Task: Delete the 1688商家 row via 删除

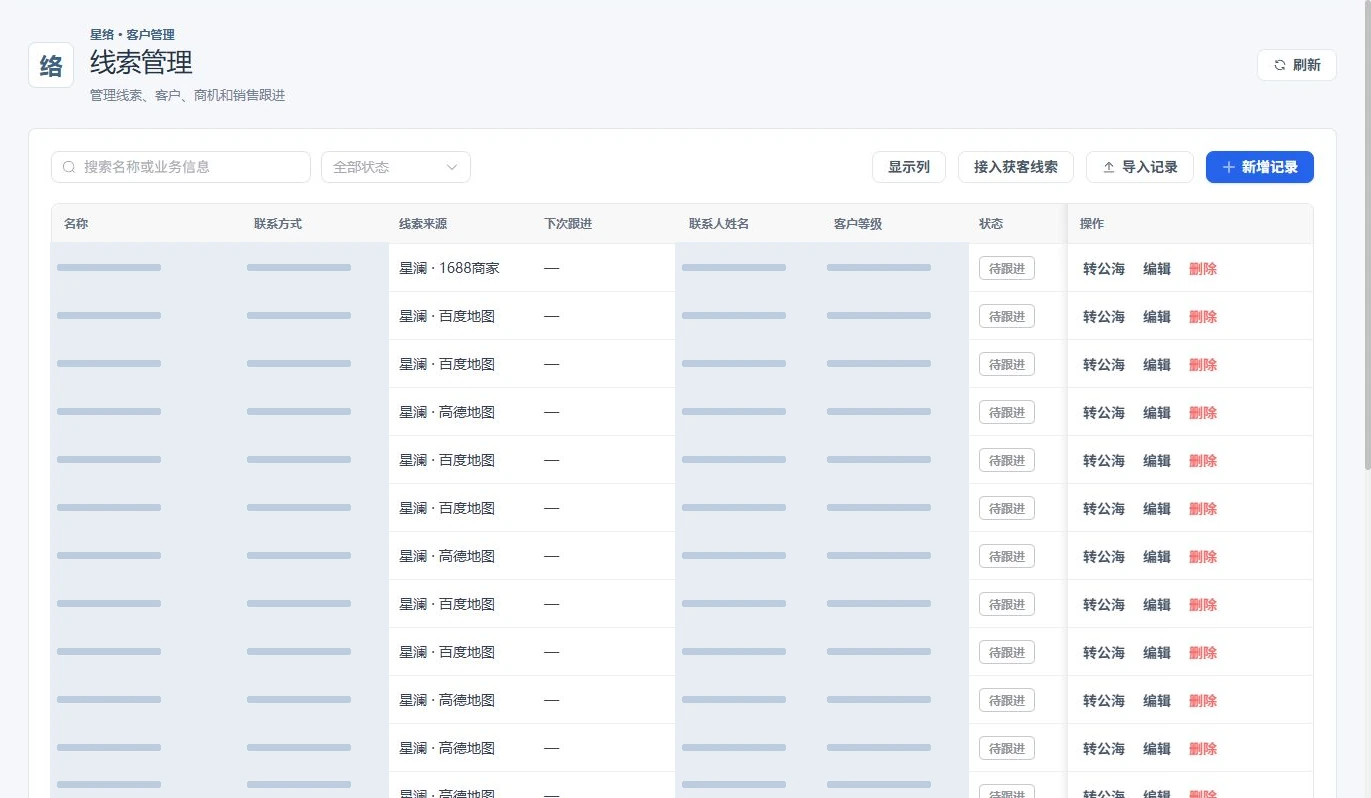Action: click(x=1203, y=269)
